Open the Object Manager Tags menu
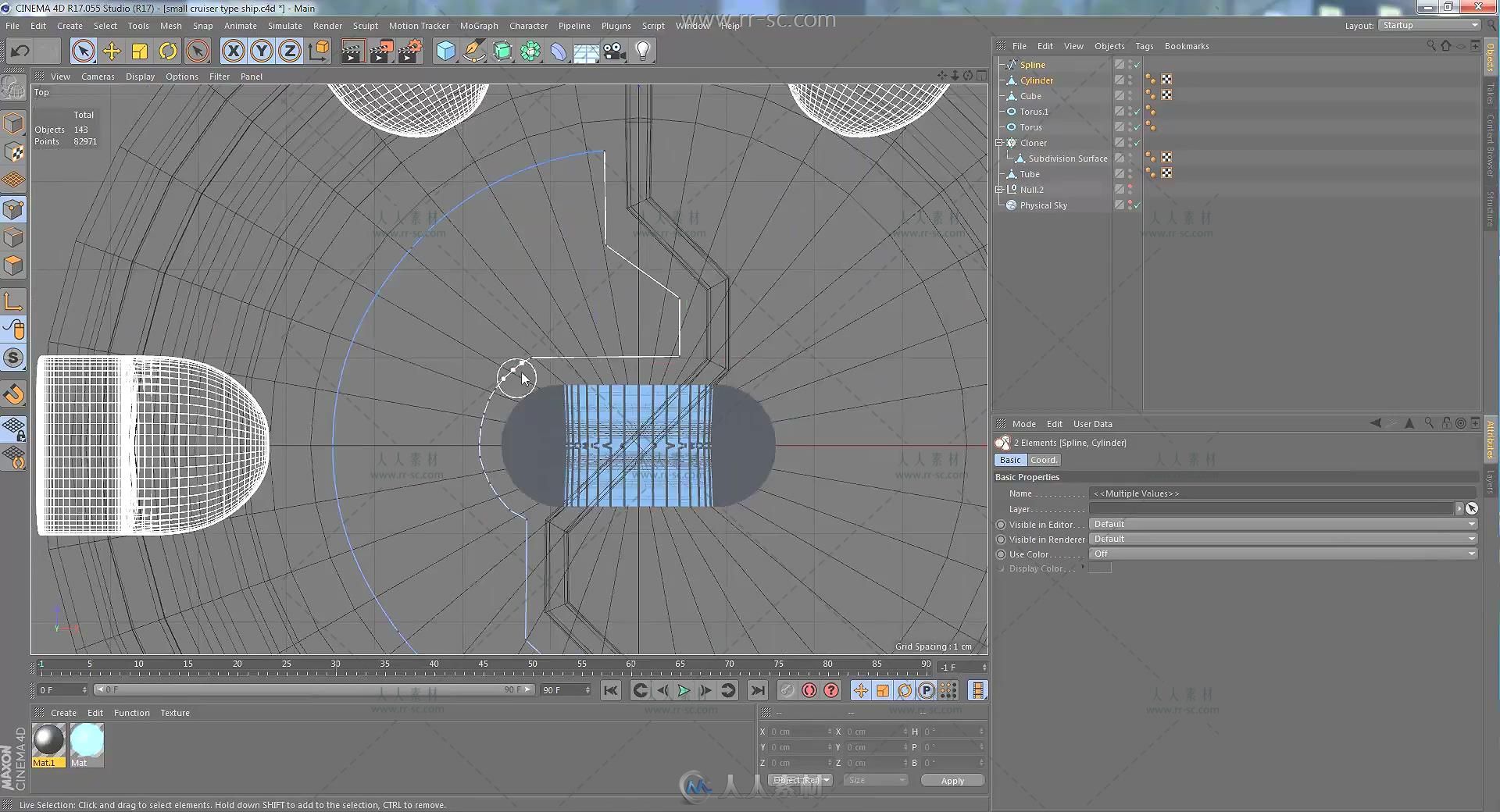Image resolution: width=1500 pixels, height=812 pixels. 1144,46
